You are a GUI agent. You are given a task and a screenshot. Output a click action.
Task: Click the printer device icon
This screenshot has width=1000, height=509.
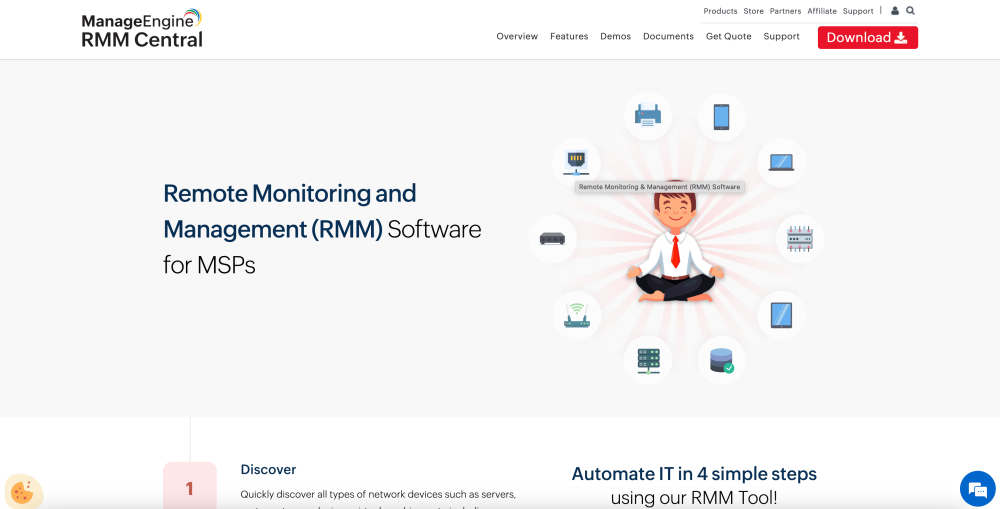[x=648, y=117]
